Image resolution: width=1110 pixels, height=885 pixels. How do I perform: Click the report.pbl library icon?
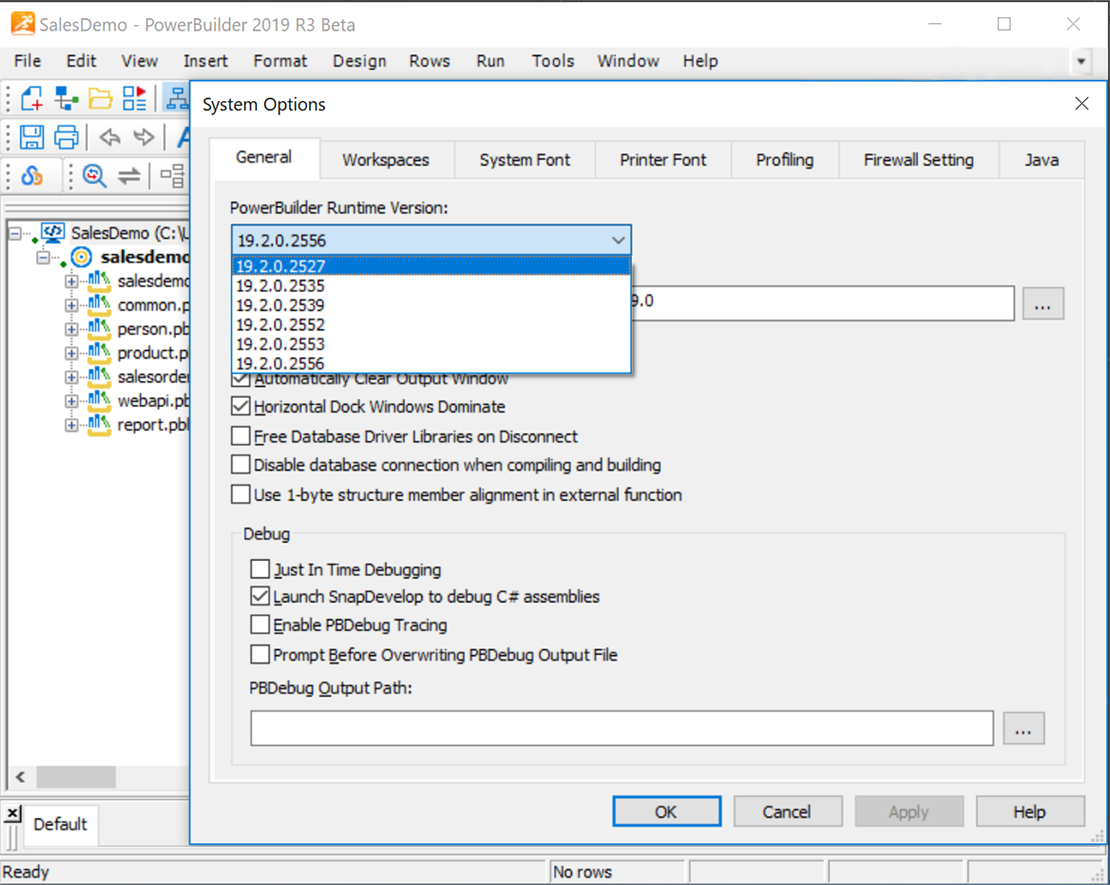click(x=99, y=425)
